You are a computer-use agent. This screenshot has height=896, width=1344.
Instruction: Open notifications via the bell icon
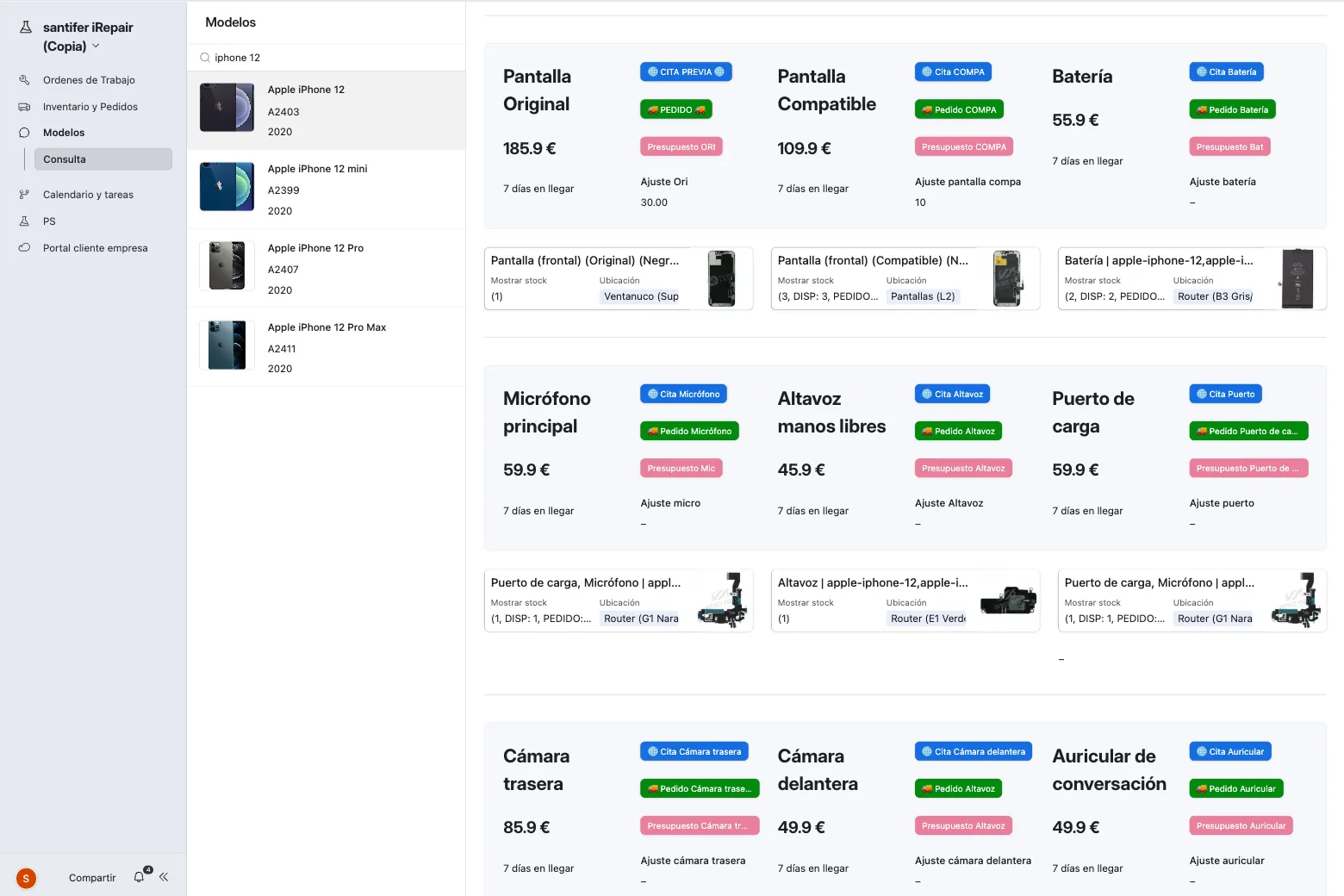139,876
